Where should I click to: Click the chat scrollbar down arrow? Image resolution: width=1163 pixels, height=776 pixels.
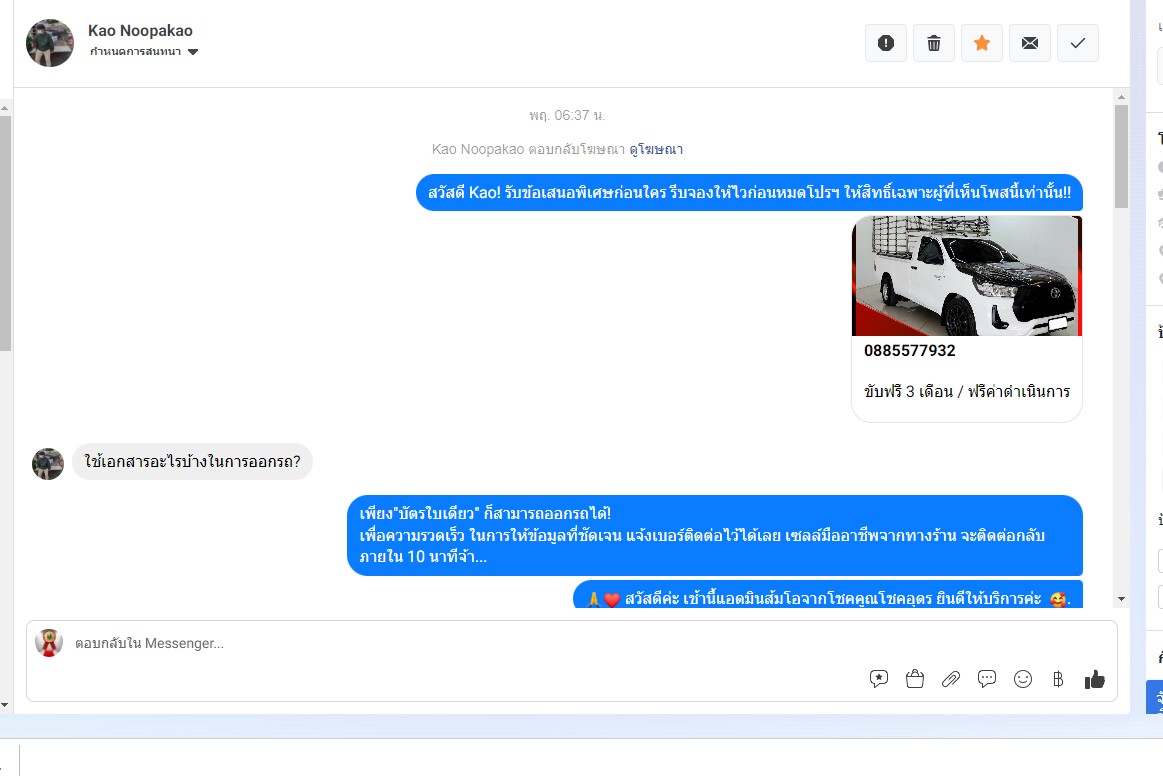click(x=1121, y=599)
